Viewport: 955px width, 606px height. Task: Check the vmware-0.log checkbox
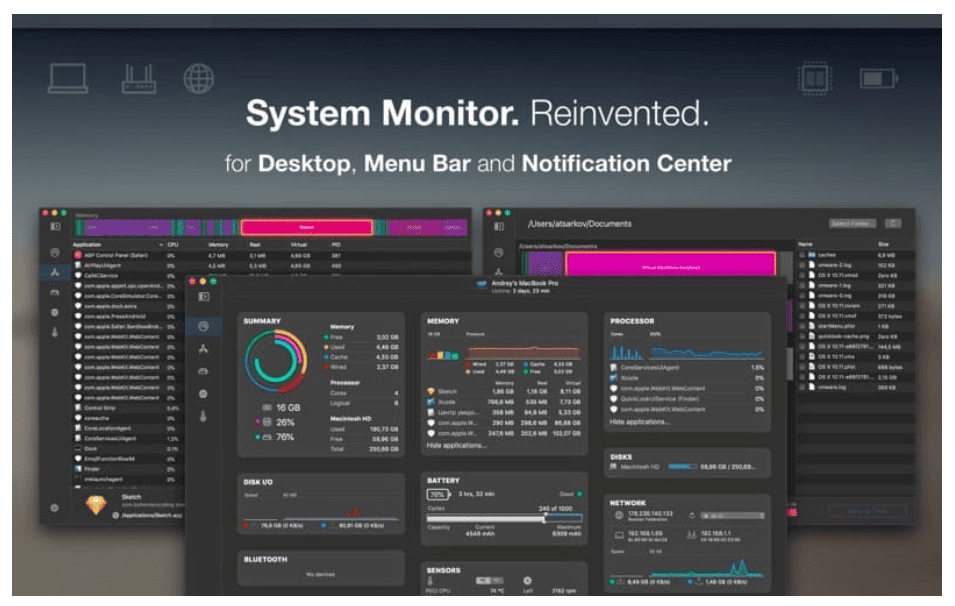[802, 296]
